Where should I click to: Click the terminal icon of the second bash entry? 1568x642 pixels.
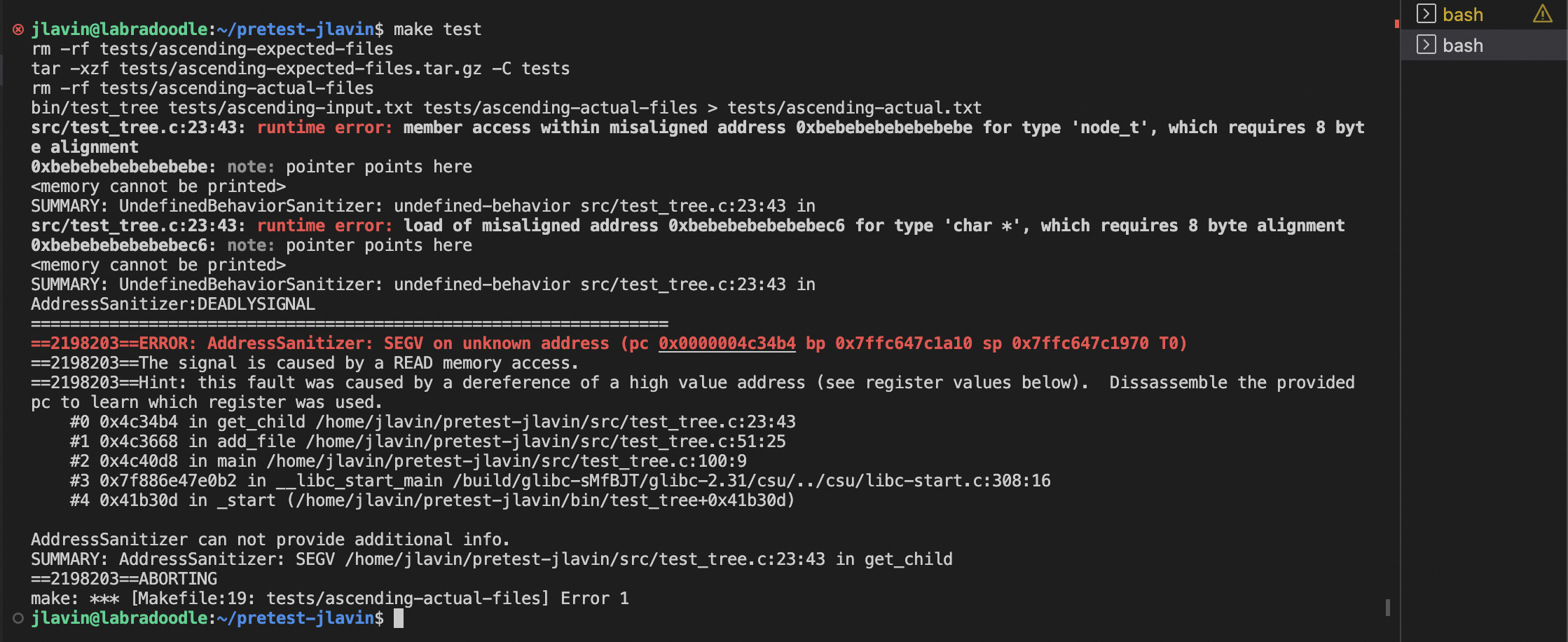[1426, 45]
